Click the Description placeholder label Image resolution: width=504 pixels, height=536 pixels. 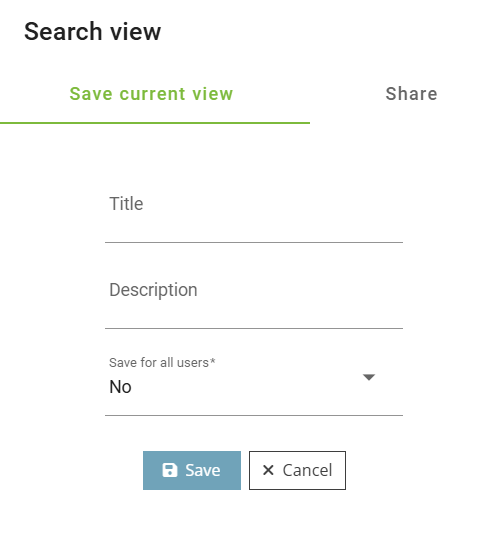click(x=153, y=290)
